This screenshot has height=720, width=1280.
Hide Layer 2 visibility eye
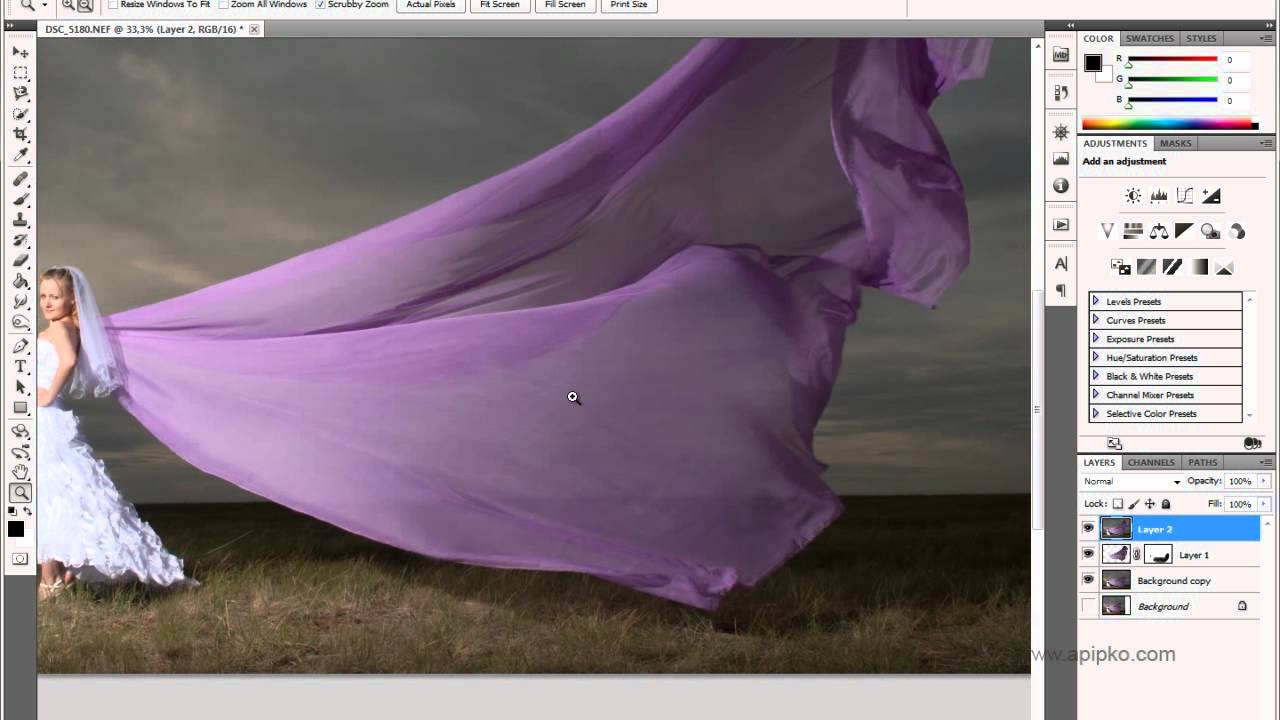(1089, 528)
